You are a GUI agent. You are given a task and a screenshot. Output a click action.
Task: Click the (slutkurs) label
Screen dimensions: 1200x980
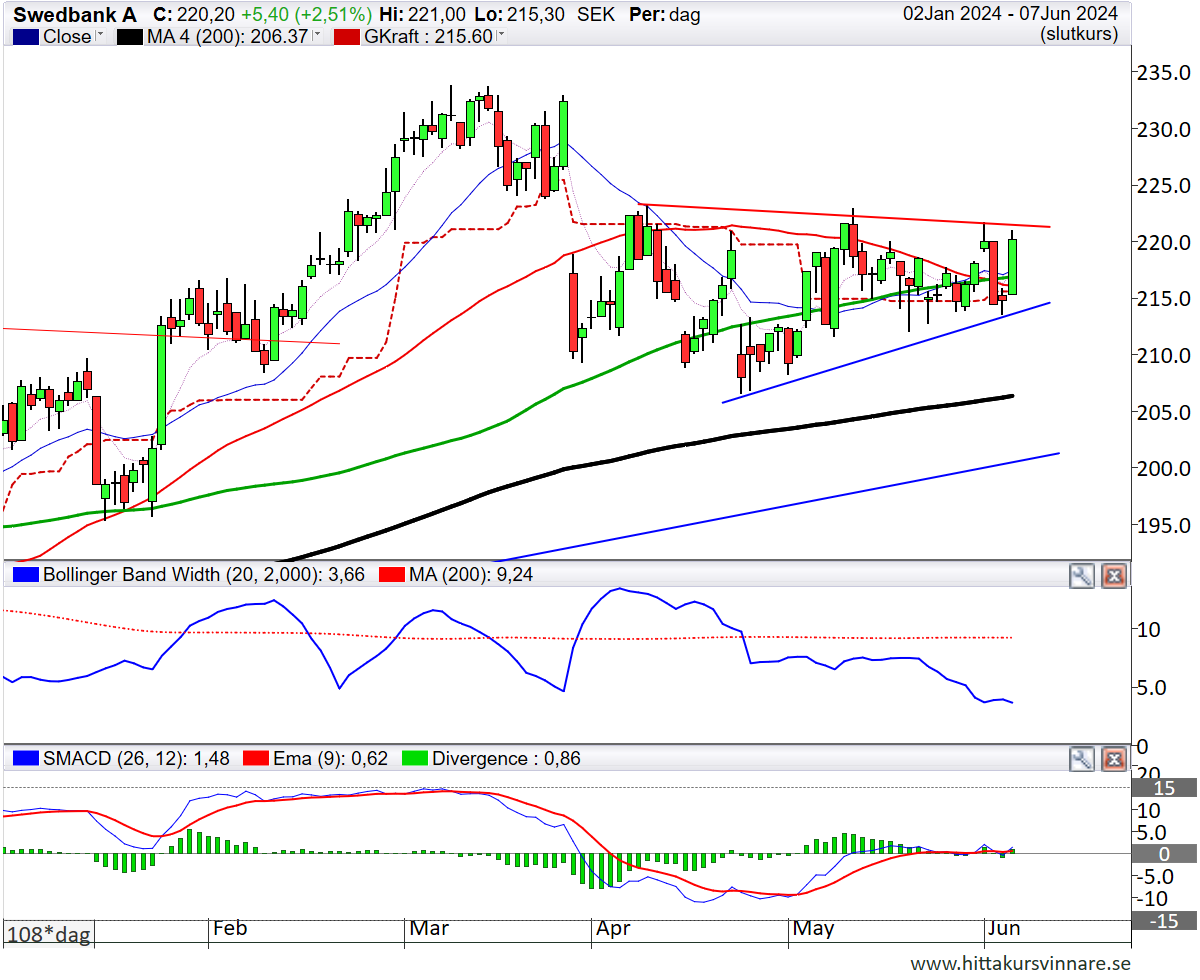click(x=1078, y=35)
